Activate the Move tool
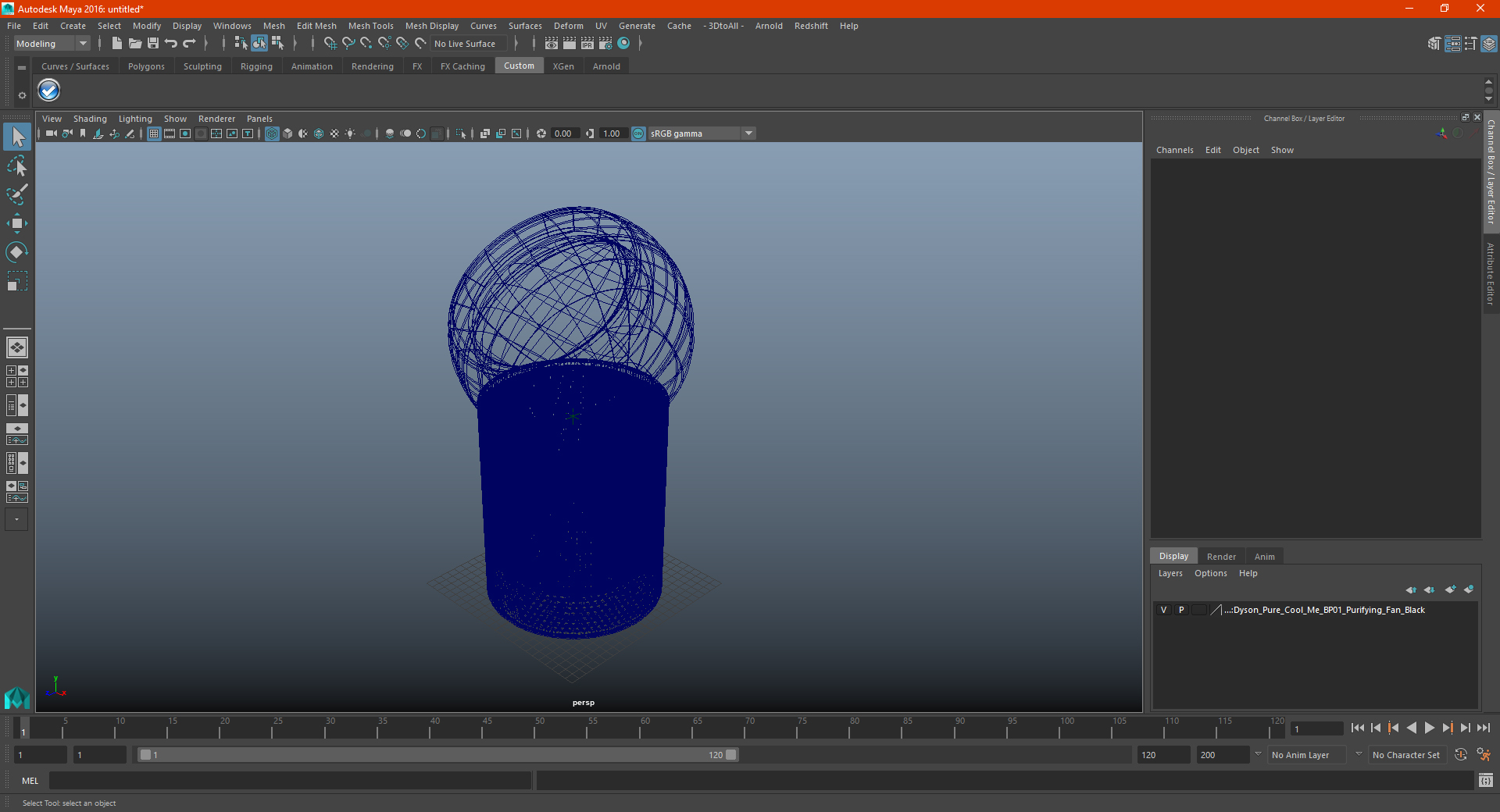 (x=17, y=223)
